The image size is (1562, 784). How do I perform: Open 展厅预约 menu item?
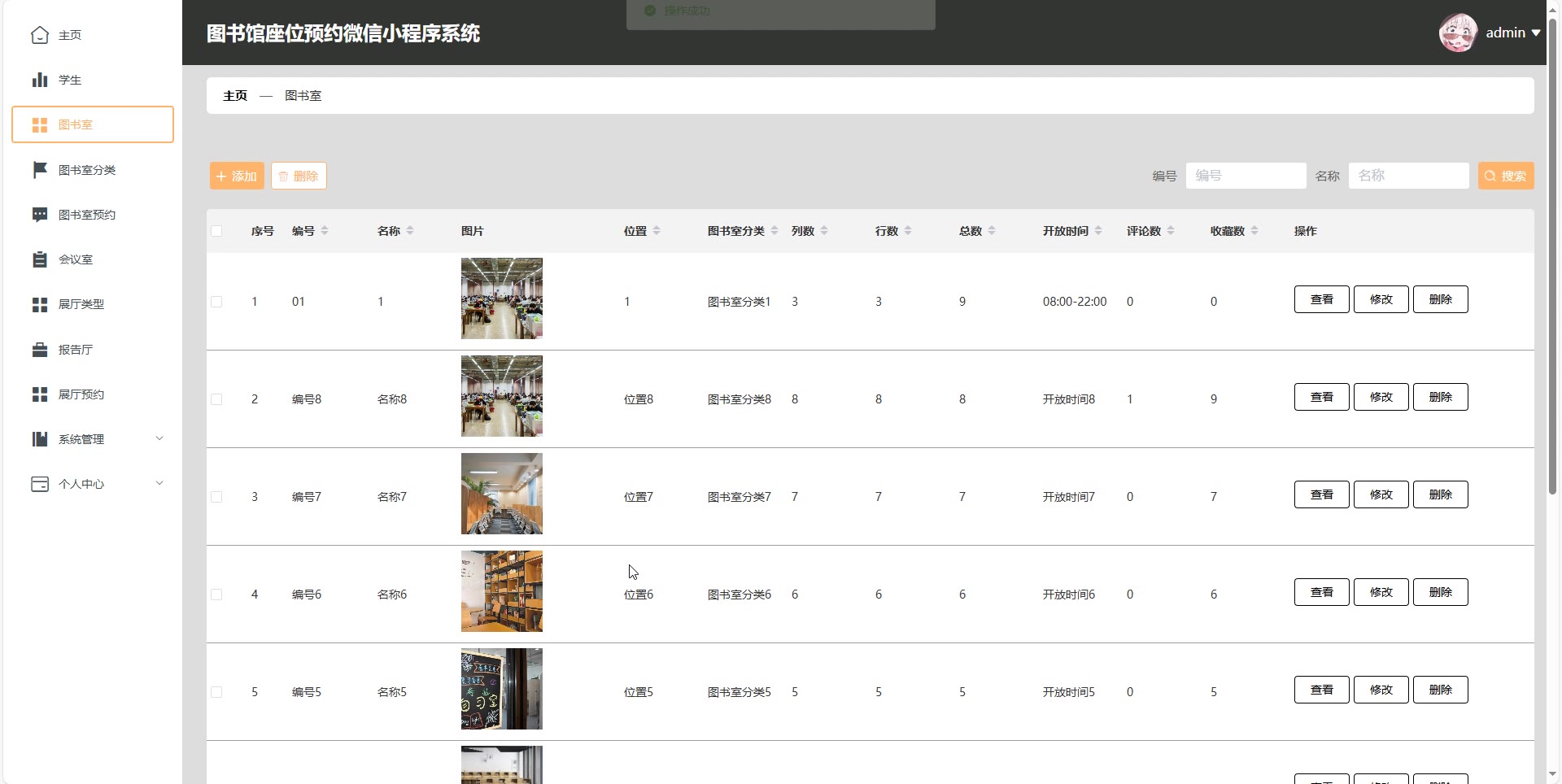tap(81, 394)
